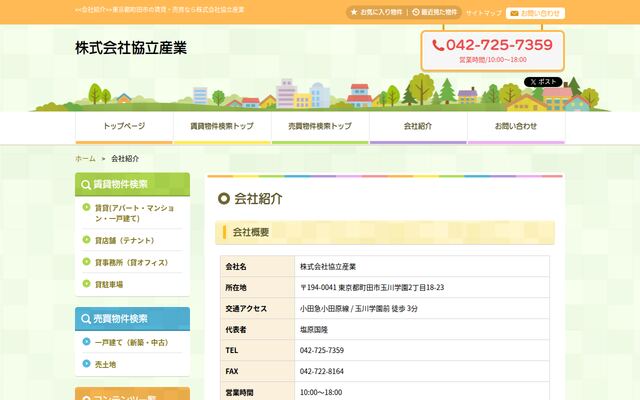The width and height of the screenshot is (640, 400).
Task: Click the 株式会社協立産業 value in company table
Action: [x=328, y=267]
